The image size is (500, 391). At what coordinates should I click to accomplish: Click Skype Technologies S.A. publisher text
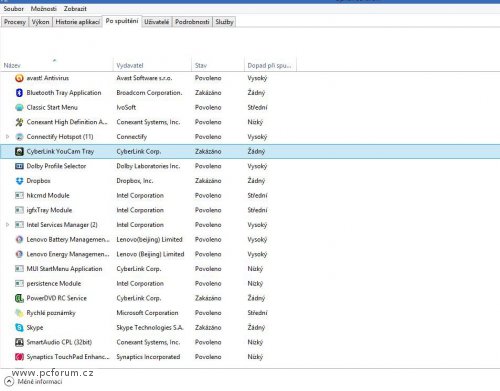pos(150,327)
